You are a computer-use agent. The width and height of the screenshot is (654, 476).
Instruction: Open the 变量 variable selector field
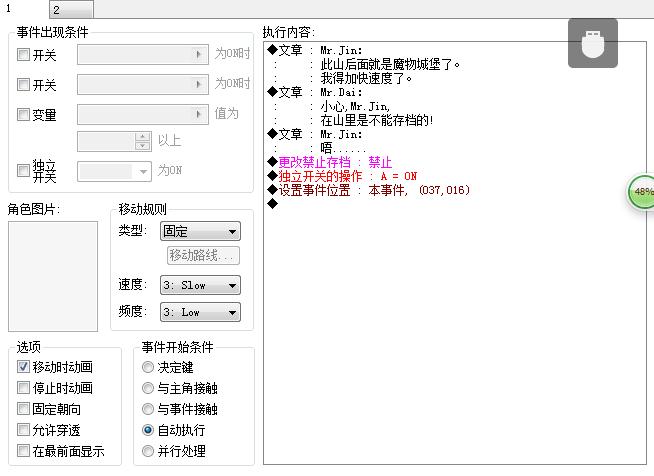(143, 114)
